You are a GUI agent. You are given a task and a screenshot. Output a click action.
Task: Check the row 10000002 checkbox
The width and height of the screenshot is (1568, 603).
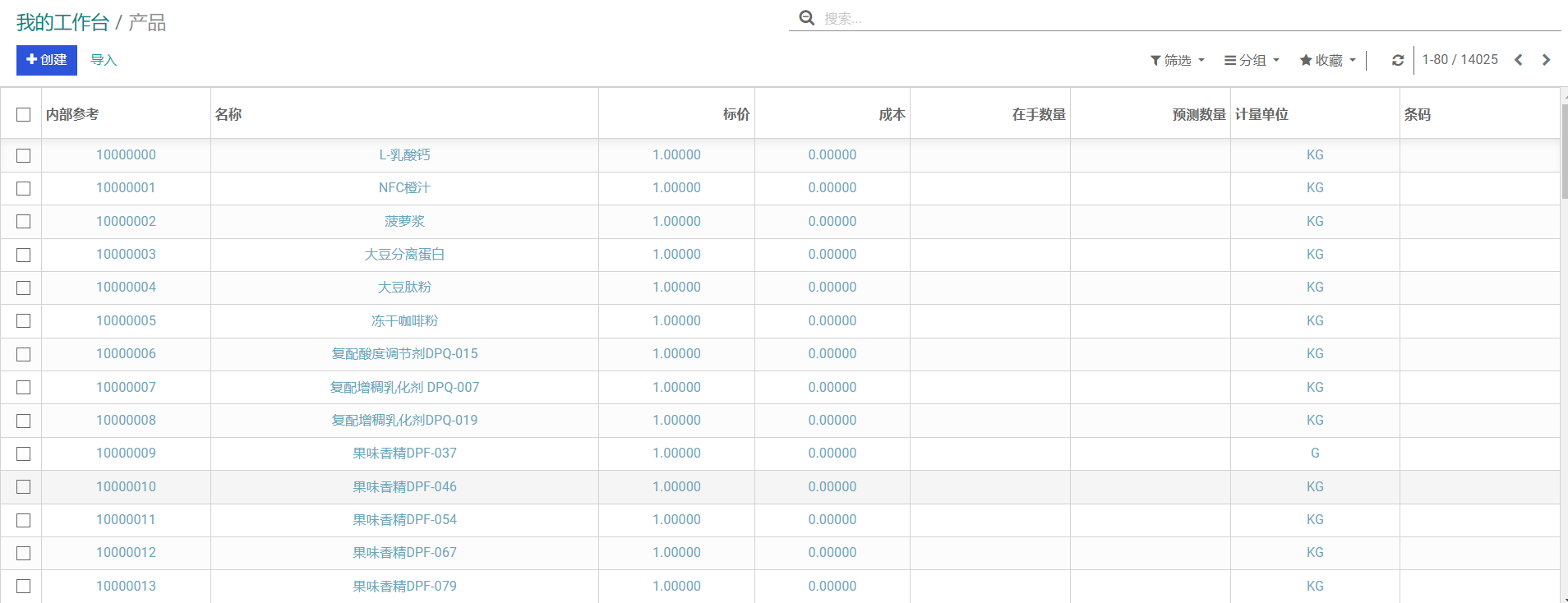coord(23,222)
